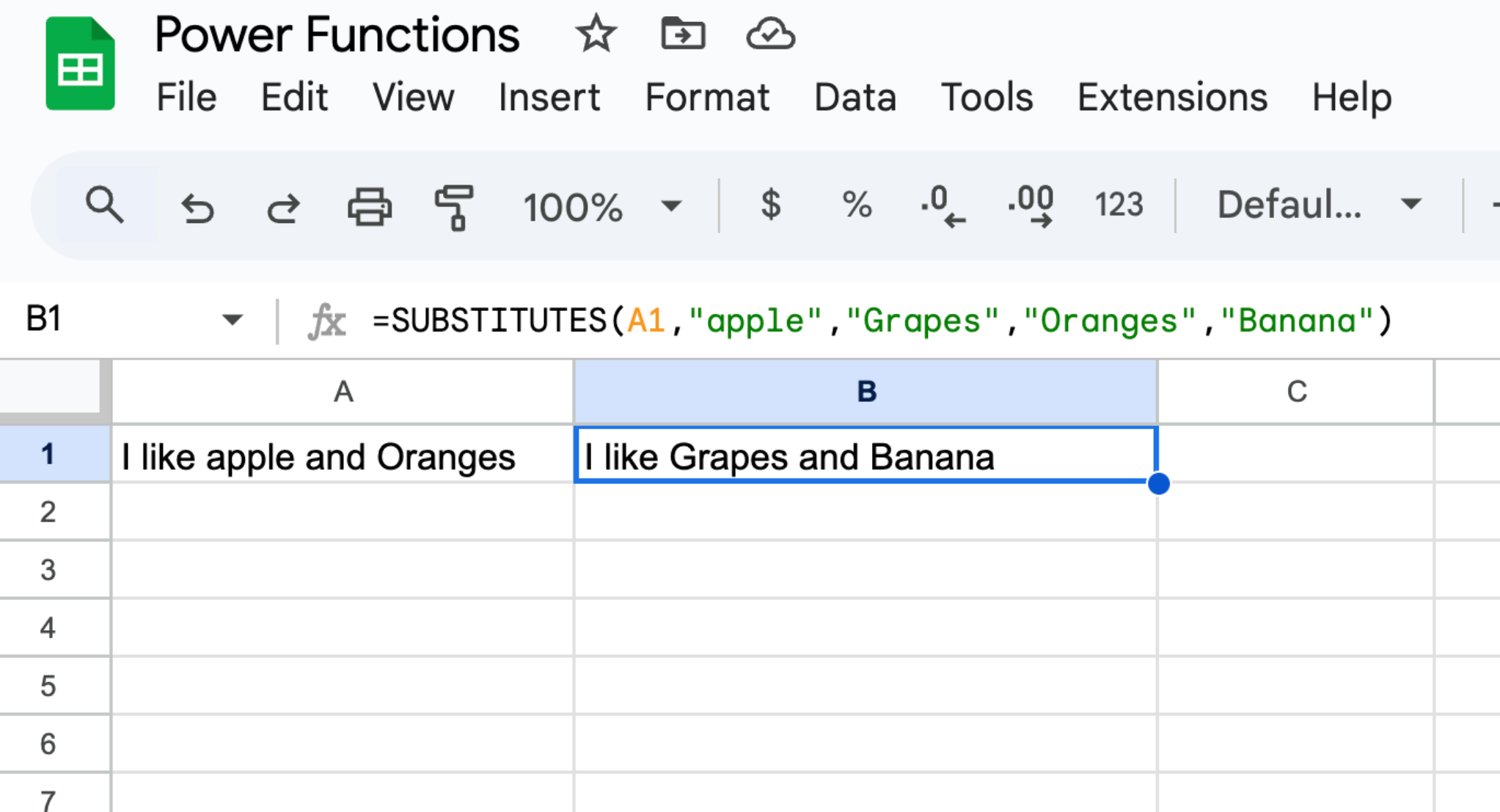Image resolution: width=1500 pixels, height=812 pixels.
Task: Click the Undo arrow icon
Action: [197, 208]
